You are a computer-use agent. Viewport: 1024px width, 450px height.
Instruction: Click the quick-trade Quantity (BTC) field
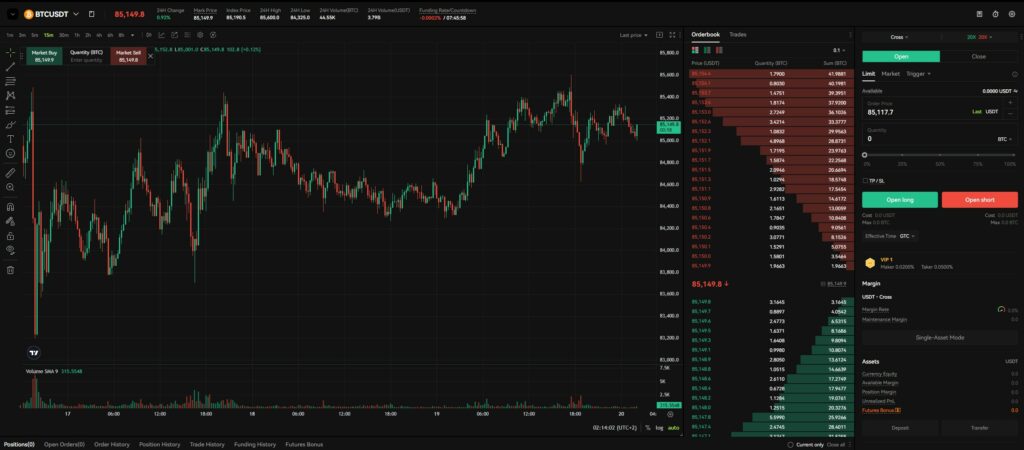tap(86, 56)
